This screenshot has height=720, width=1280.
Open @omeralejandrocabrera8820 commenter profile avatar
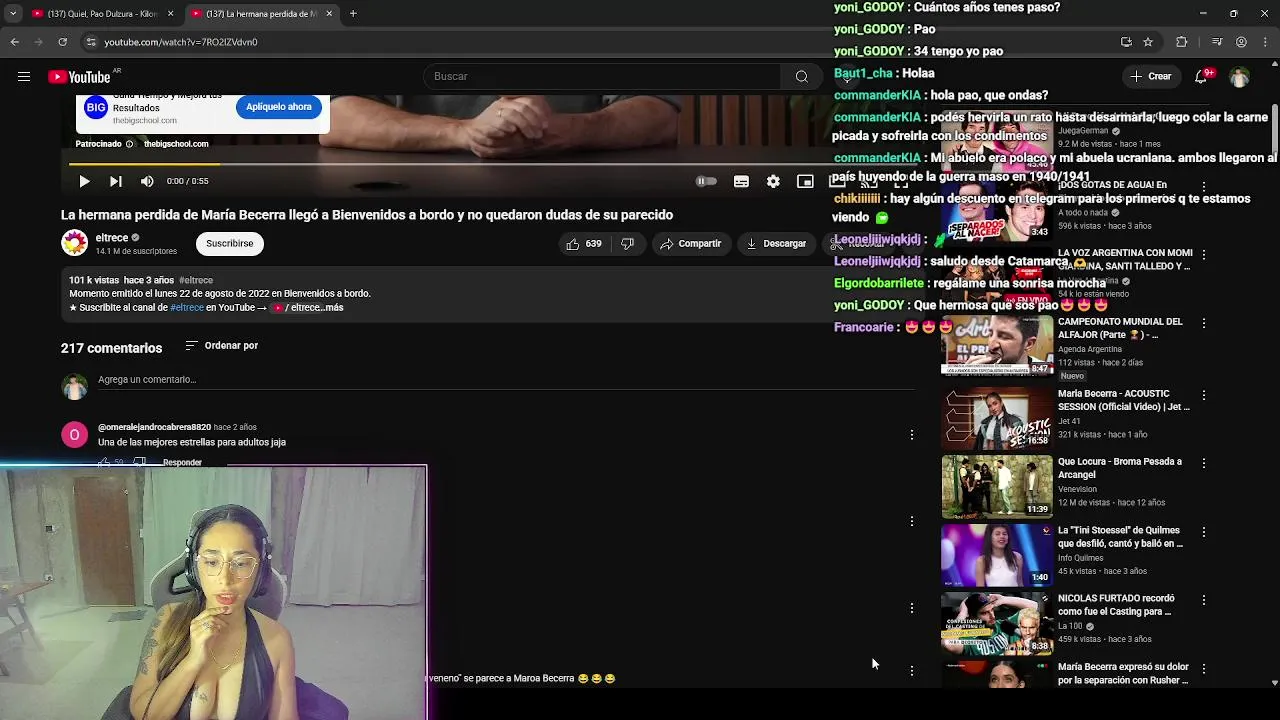tap(74, 435)
